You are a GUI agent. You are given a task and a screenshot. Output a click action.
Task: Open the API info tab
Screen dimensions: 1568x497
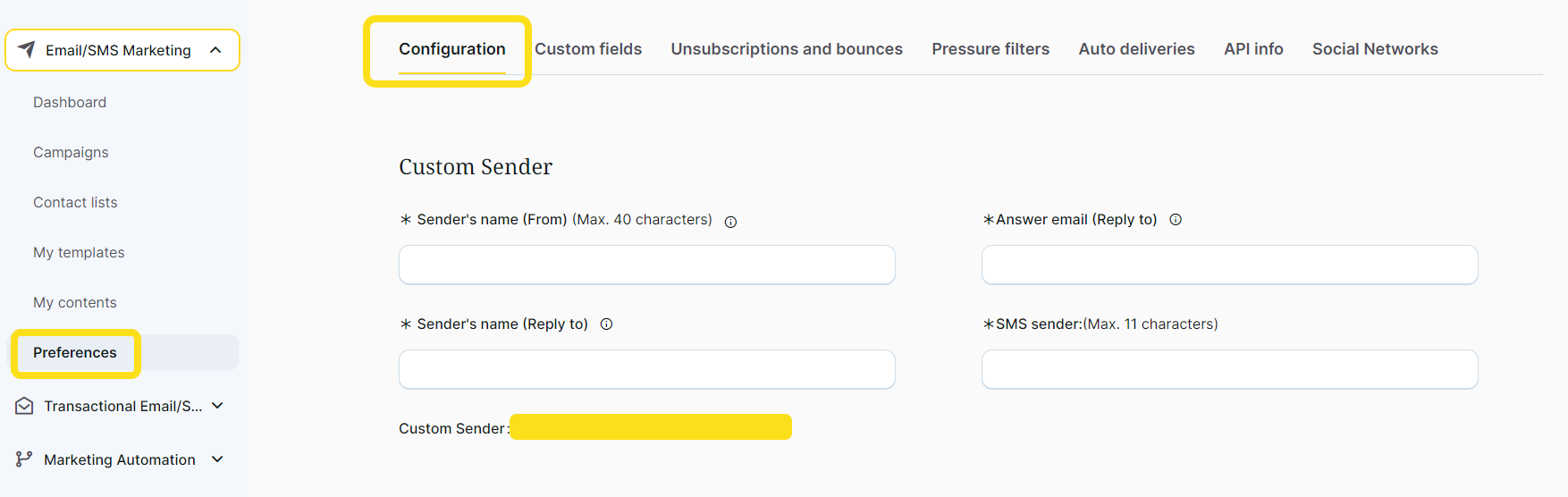pos(1253,49)
